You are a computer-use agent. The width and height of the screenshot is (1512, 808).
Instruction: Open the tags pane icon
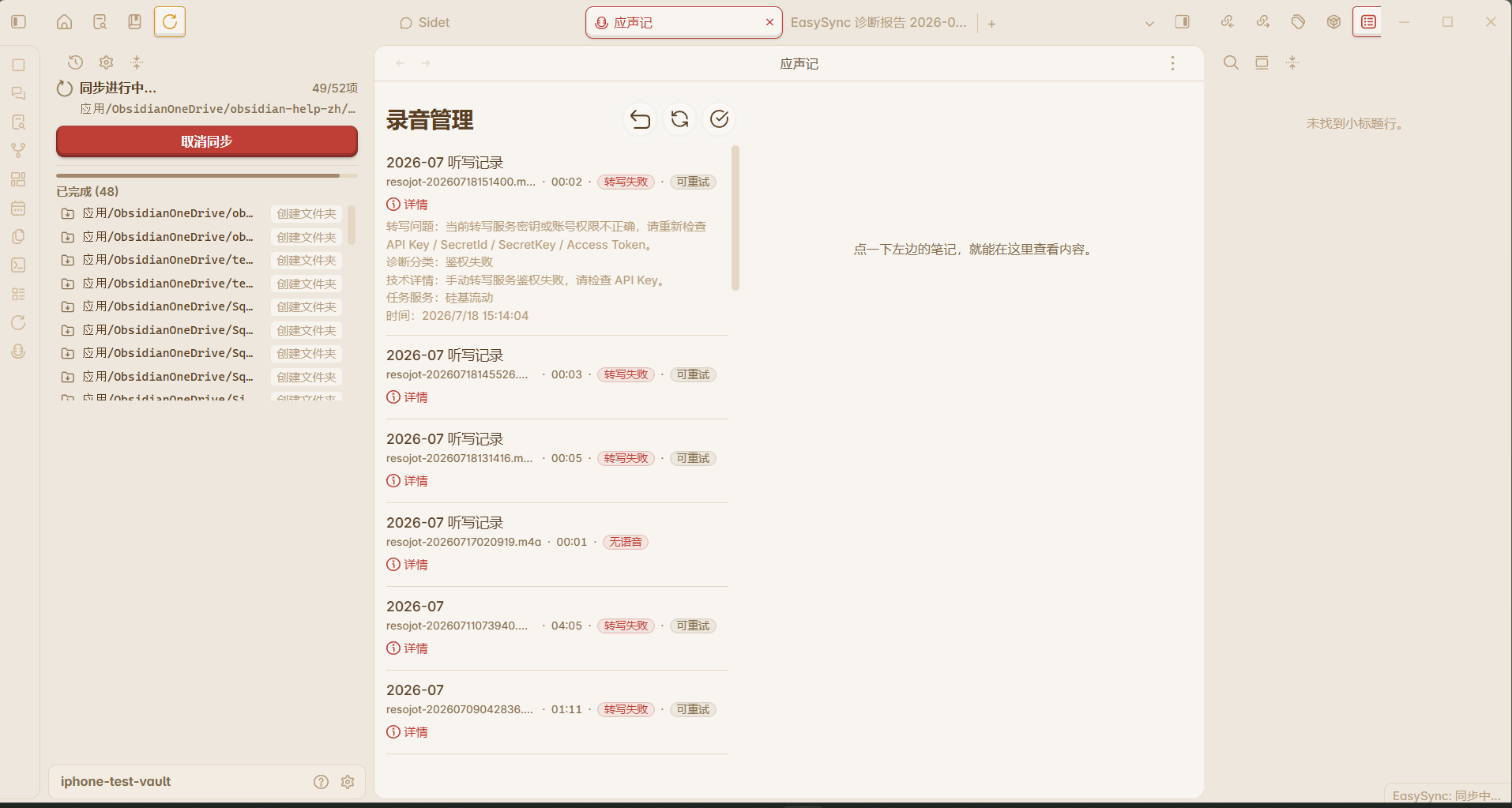coord(1298,22)
